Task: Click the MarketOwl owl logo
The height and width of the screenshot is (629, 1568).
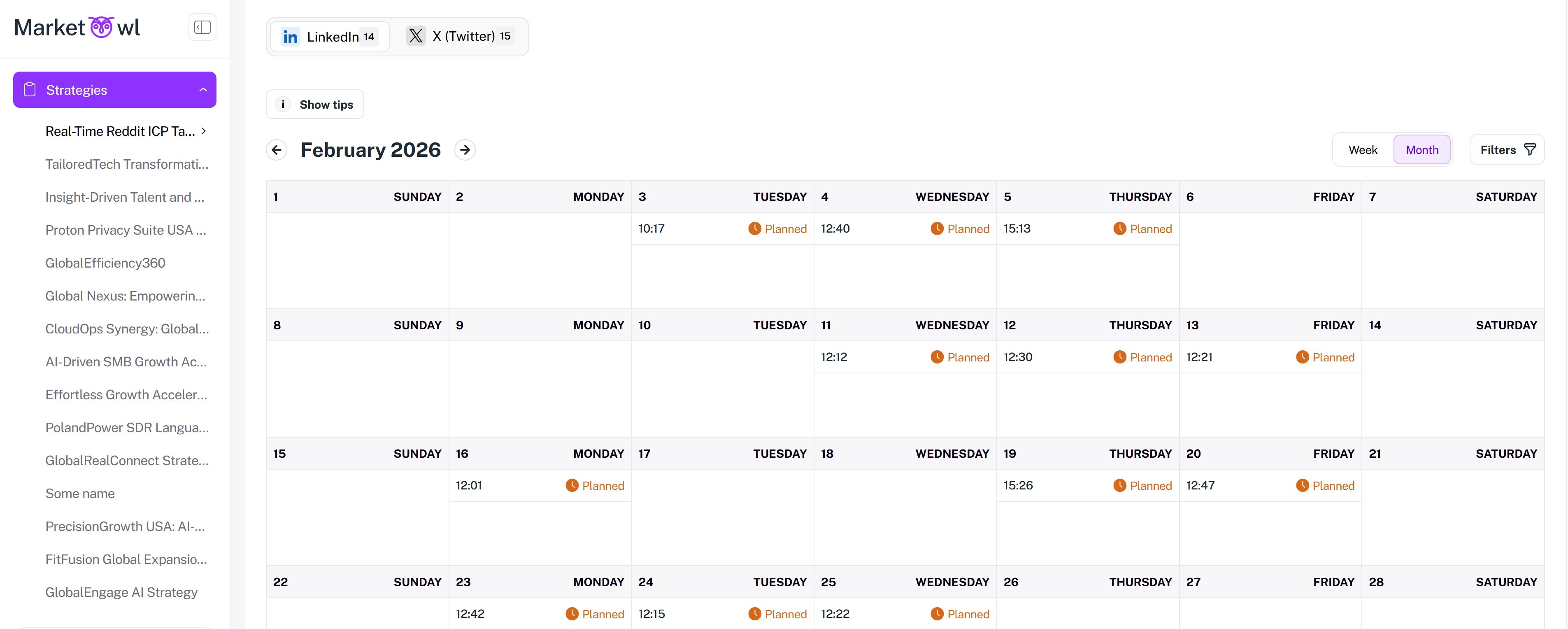Action: (101, 27)
